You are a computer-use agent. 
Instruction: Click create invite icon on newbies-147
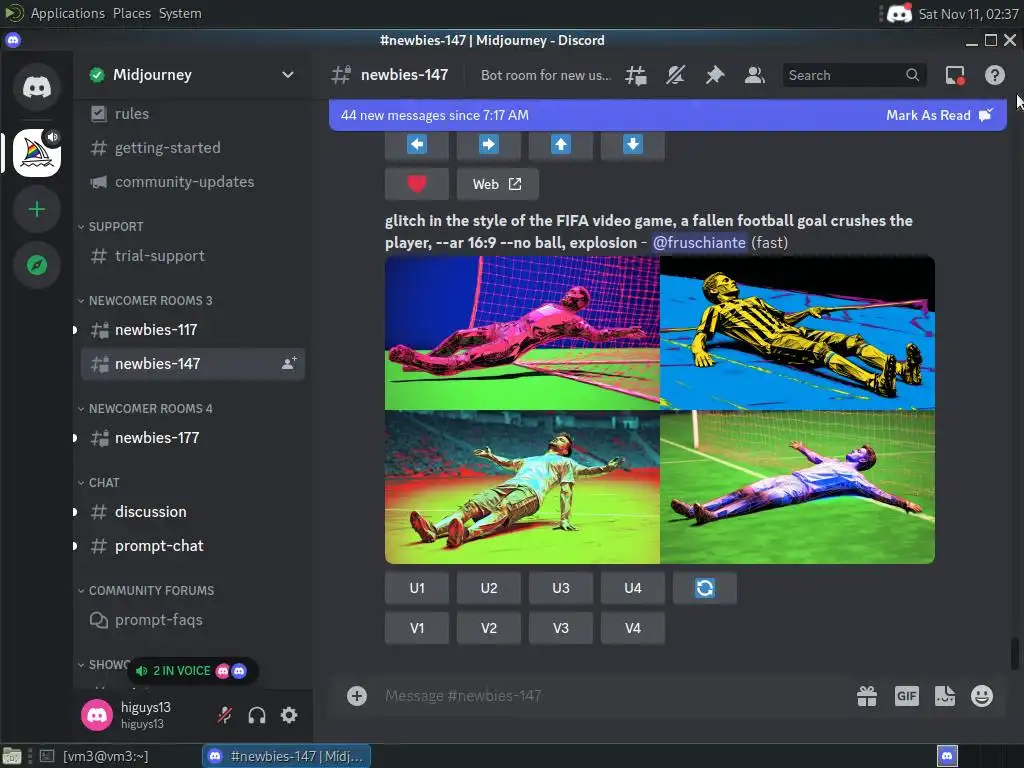click(289, 364)
